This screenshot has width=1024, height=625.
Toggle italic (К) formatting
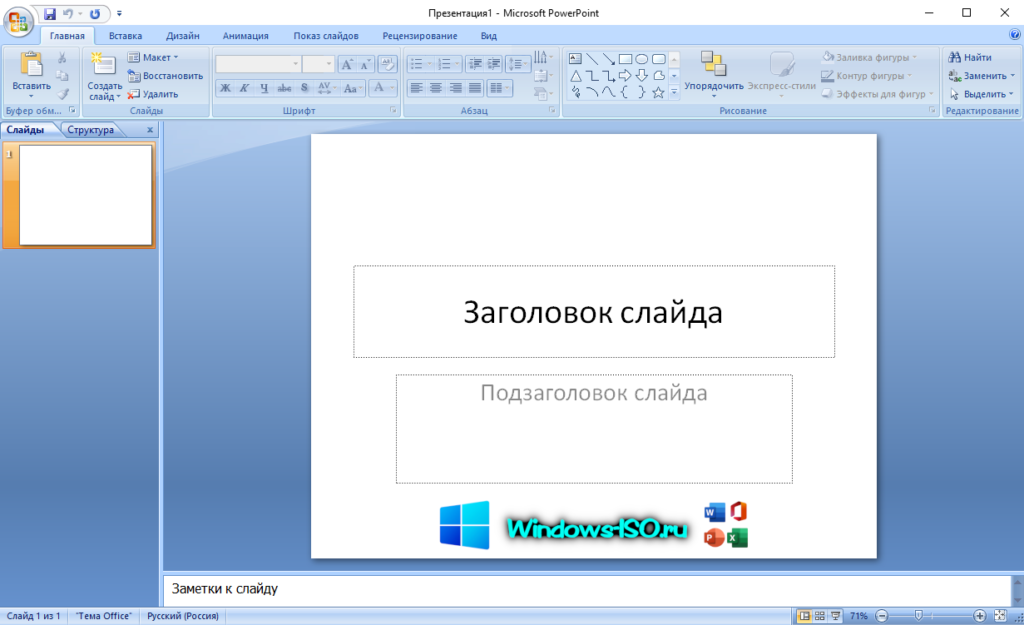coord(244,88)
